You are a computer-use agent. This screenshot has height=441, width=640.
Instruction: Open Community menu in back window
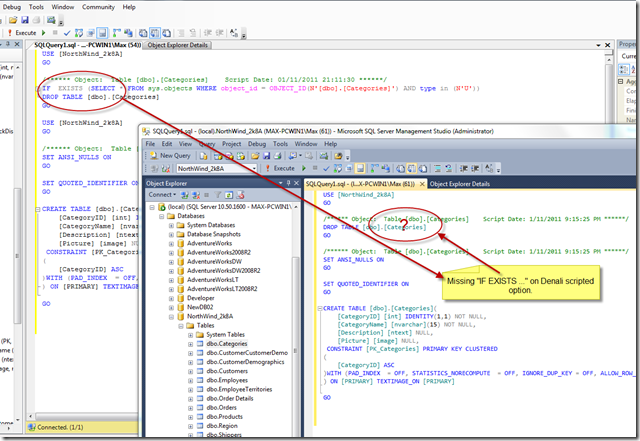point(98,7)
